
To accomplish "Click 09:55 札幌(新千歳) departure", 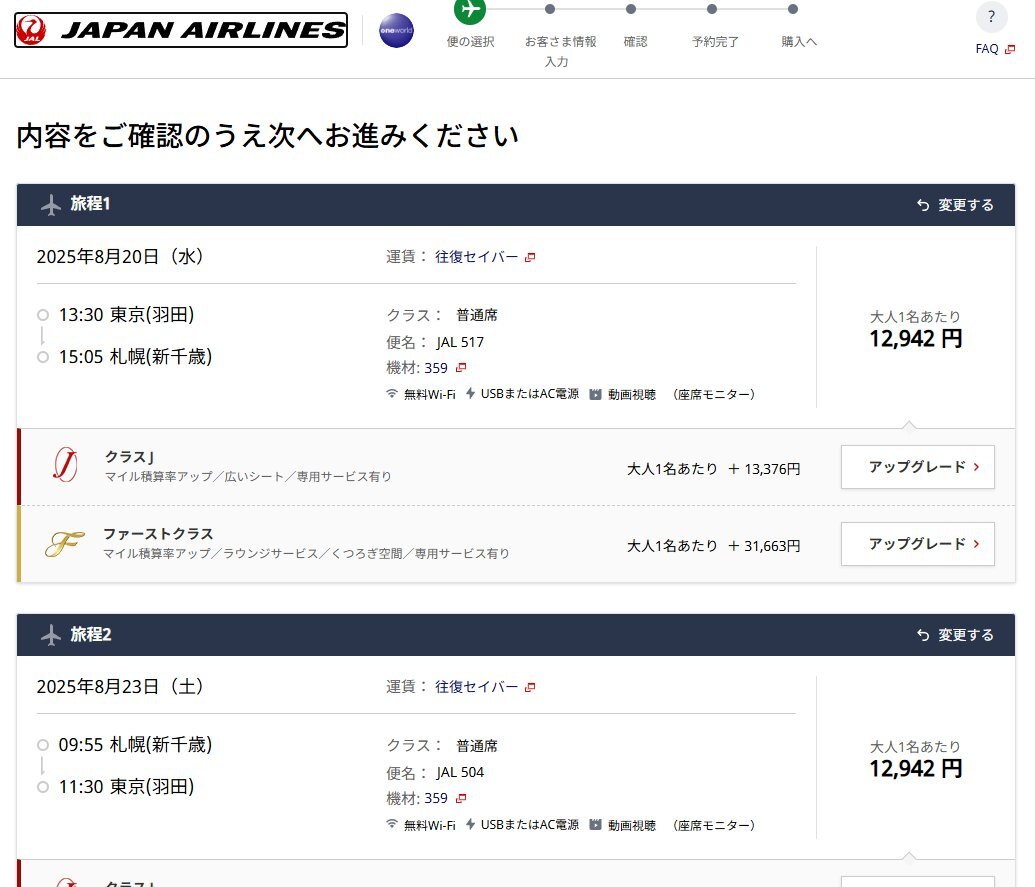I will pyautogui.click(x=135, y=745).
